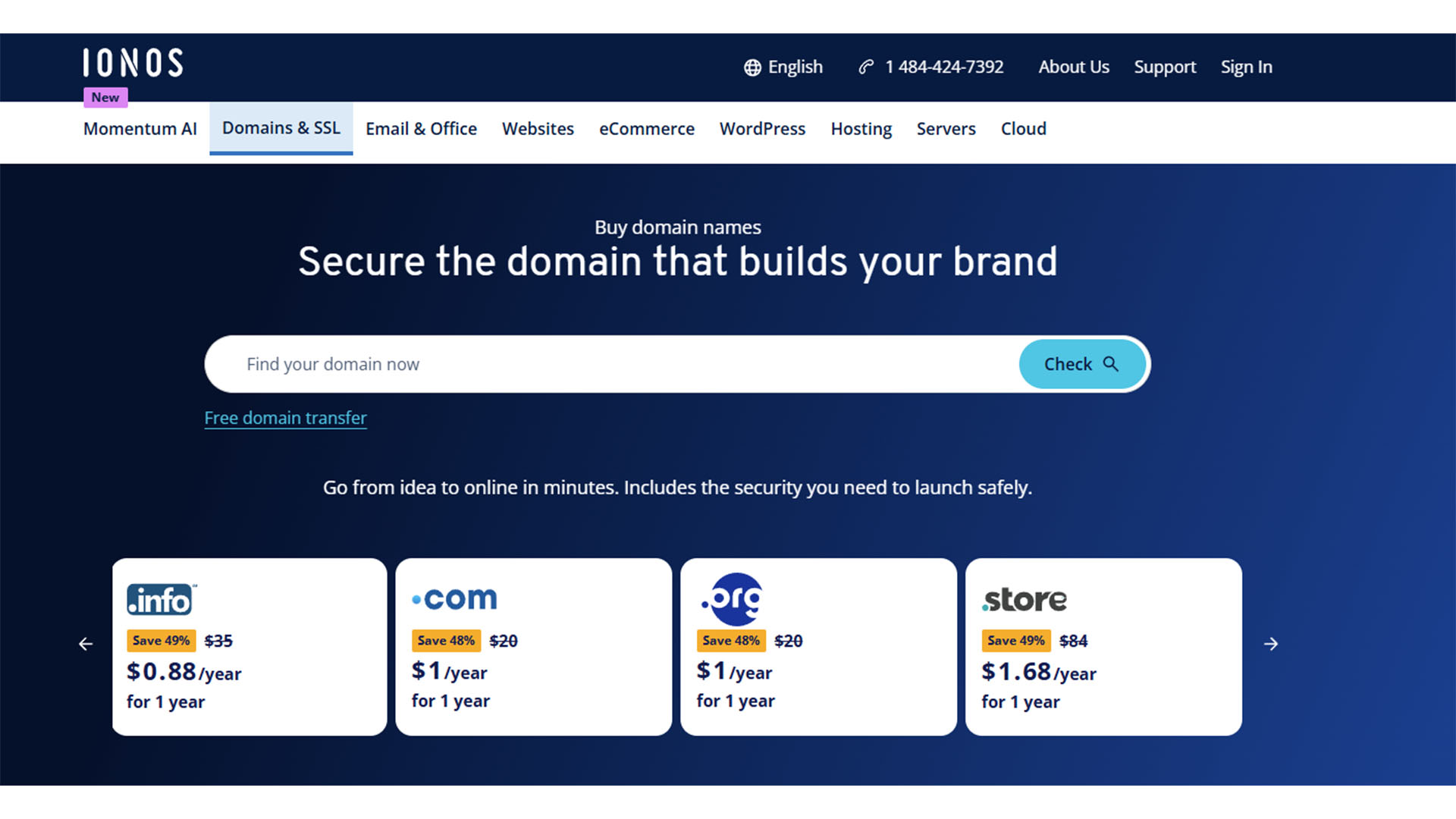Click the Check domain button

pyautogui.click(x=1082, y=364)
